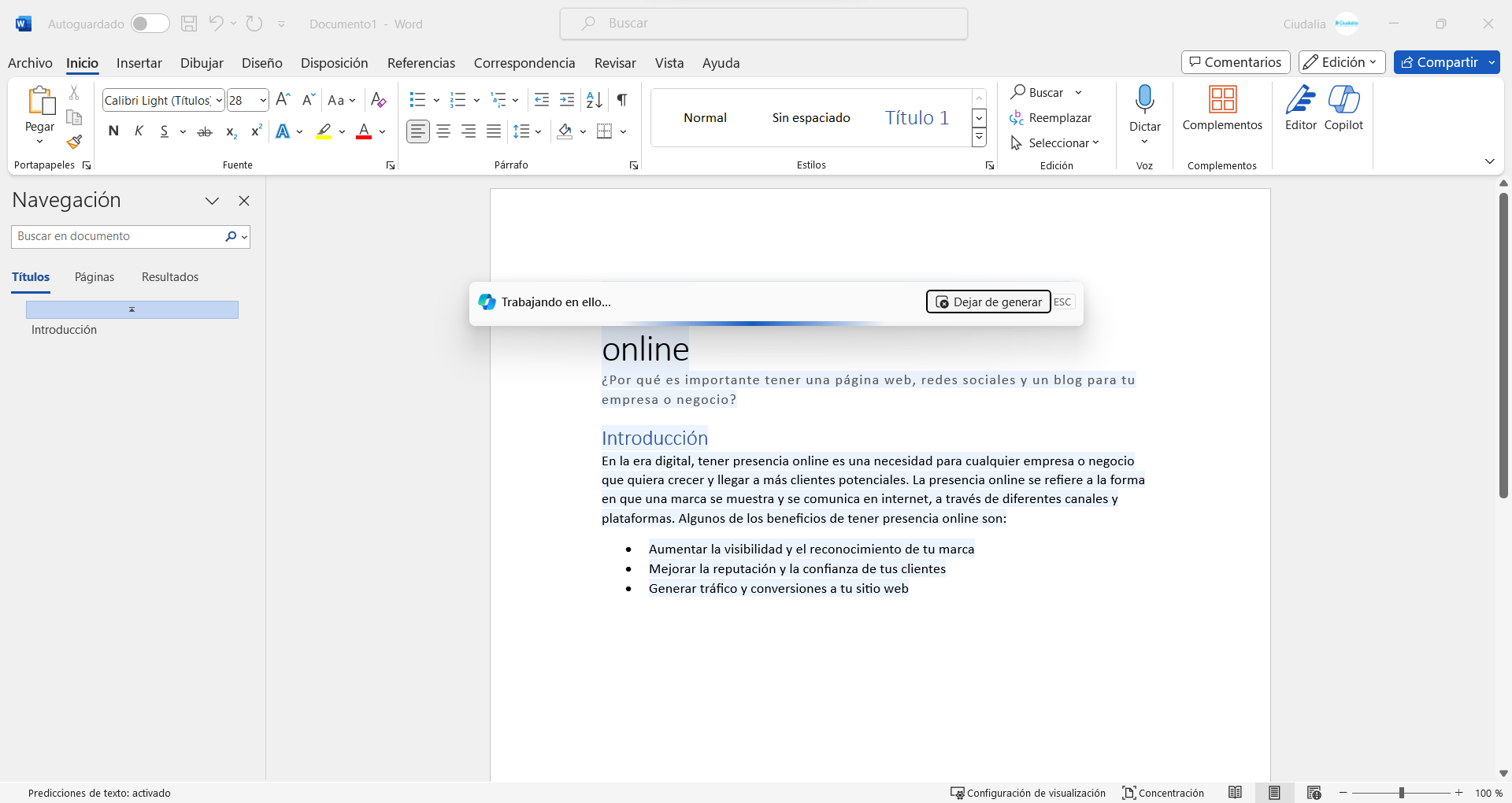Toggle bold with the N button
The height and width of the screenshot is (803, 1512).
(x=113, y=131)
